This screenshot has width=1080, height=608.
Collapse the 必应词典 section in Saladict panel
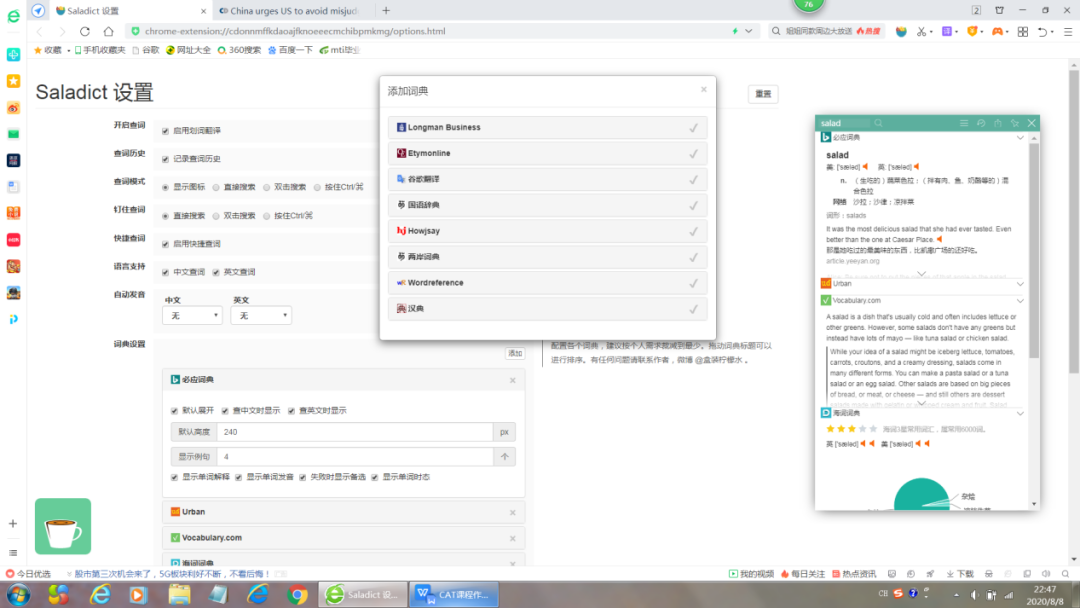pos(1020,138)
